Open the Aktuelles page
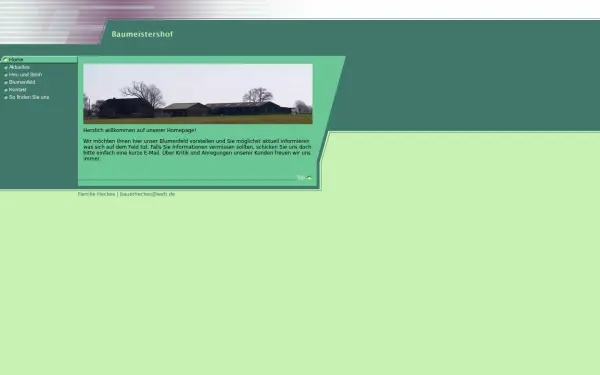 [19, 67]
